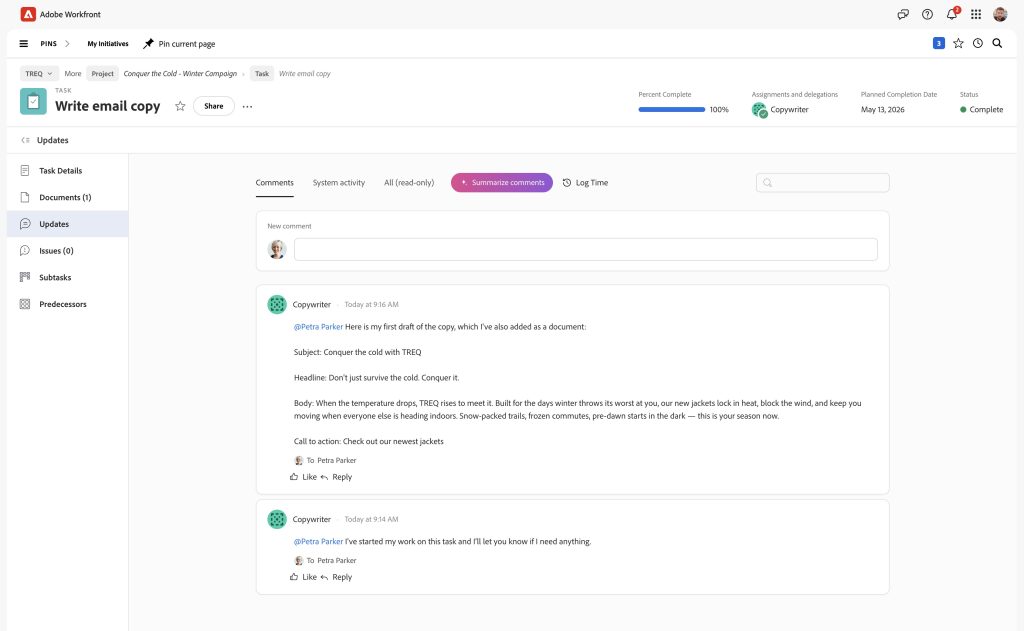
Task: Expand the PINS chevron arrow
Action: 67,44
